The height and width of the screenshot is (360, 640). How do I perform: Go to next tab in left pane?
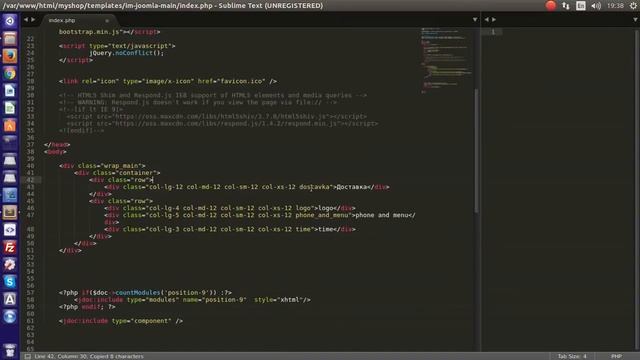click(x=33, y=19)
